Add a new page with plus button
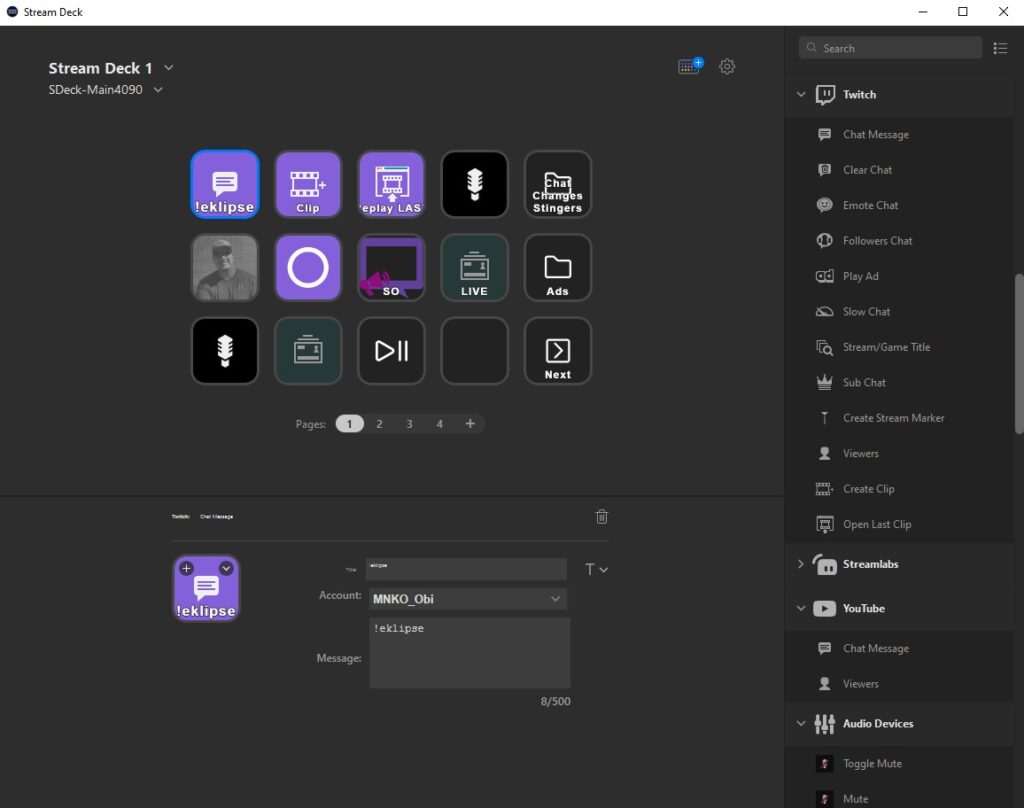The height and width of the screenshot is (808, 1024). 470,424
